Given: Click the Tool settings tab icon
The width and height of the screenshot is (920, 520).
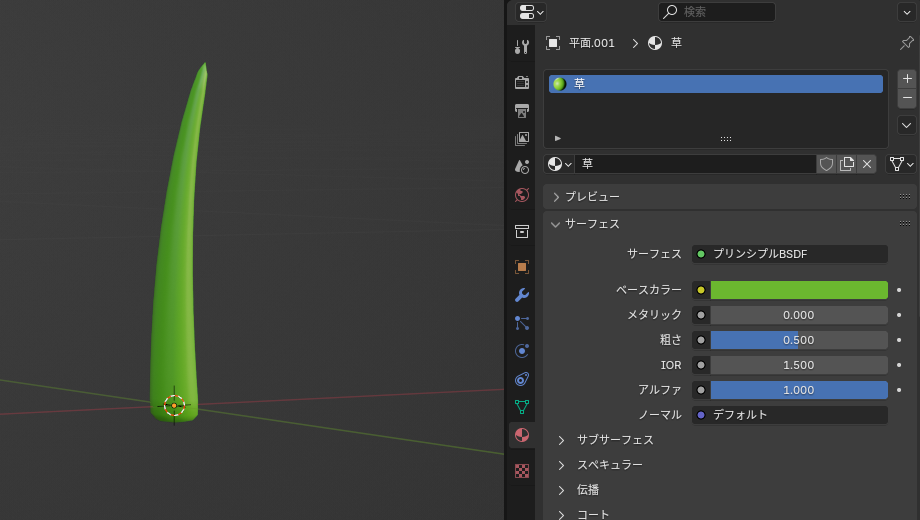Looking at the screenshot, I should pyautogui.click(x=521, y=47).
